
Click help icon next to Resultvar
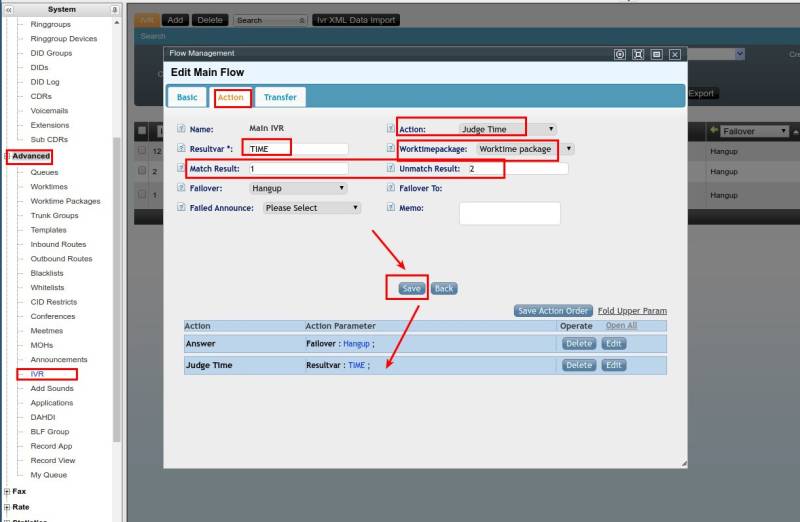[181, 148]
